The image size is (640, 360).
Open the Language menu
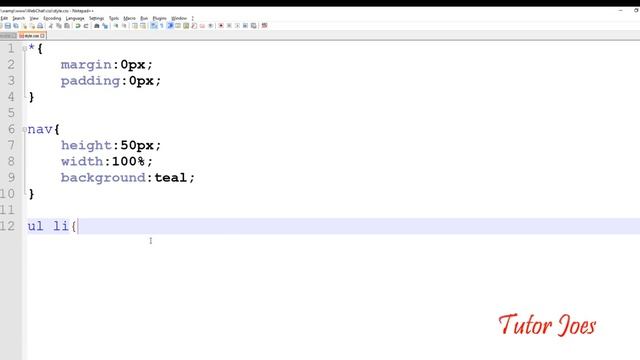(75, 18)
